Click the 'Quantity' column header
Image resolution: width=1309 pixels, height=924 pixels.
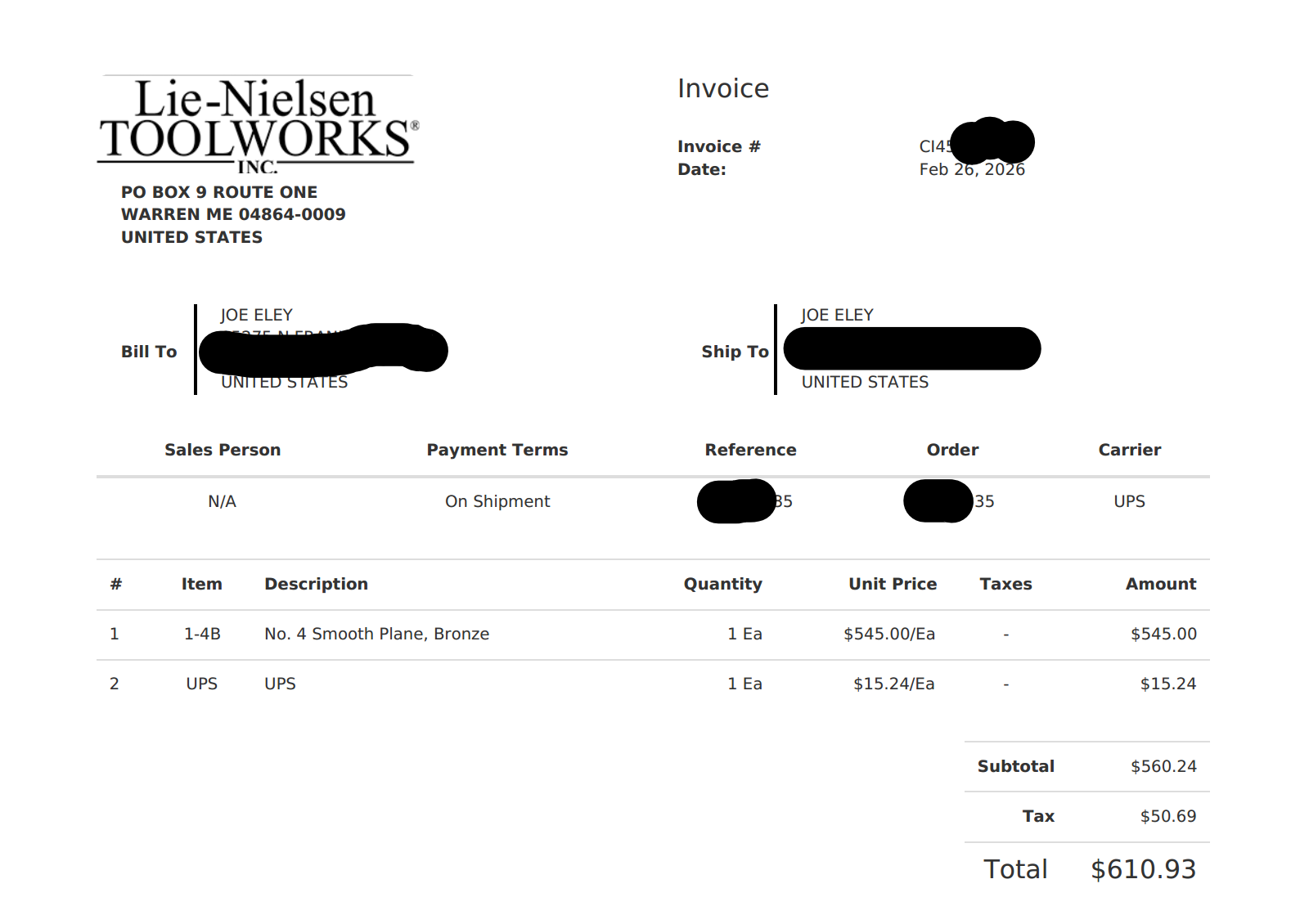(723, 584)
